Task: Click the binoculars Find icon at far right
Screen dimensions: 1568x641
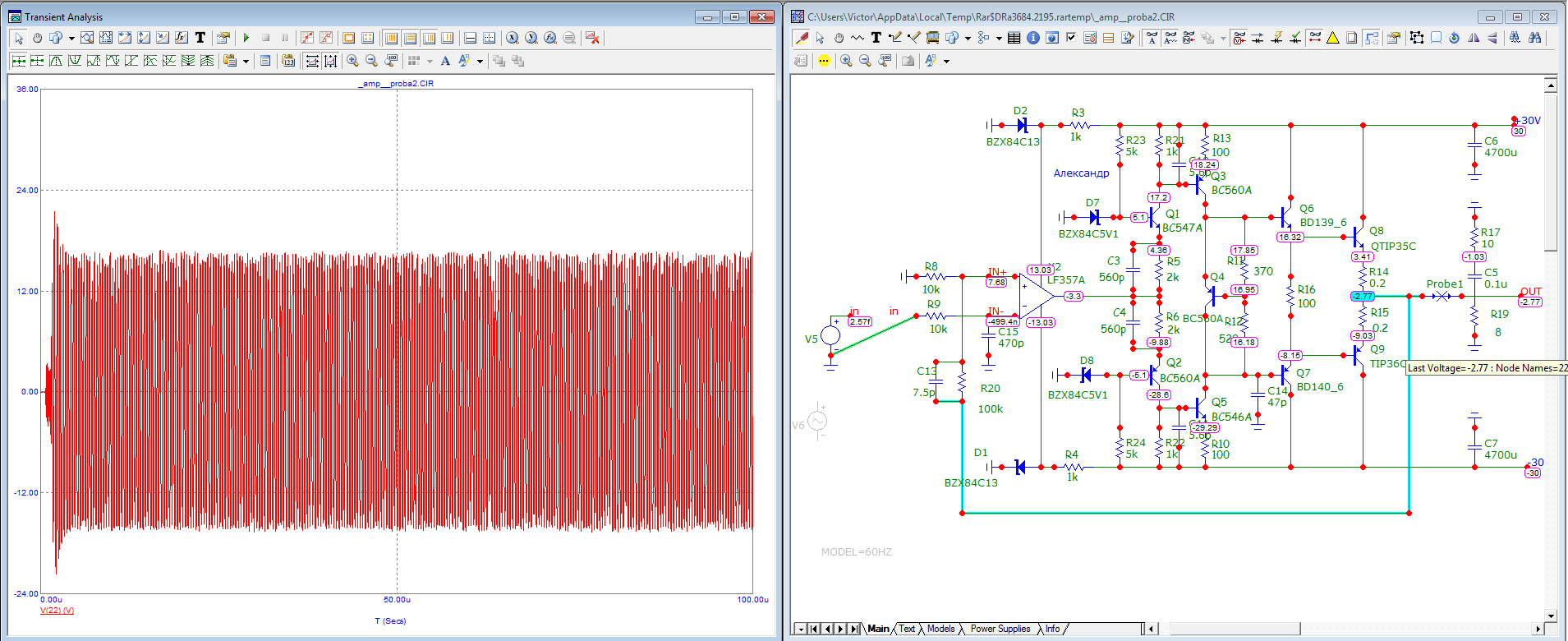Action: 1534,38
